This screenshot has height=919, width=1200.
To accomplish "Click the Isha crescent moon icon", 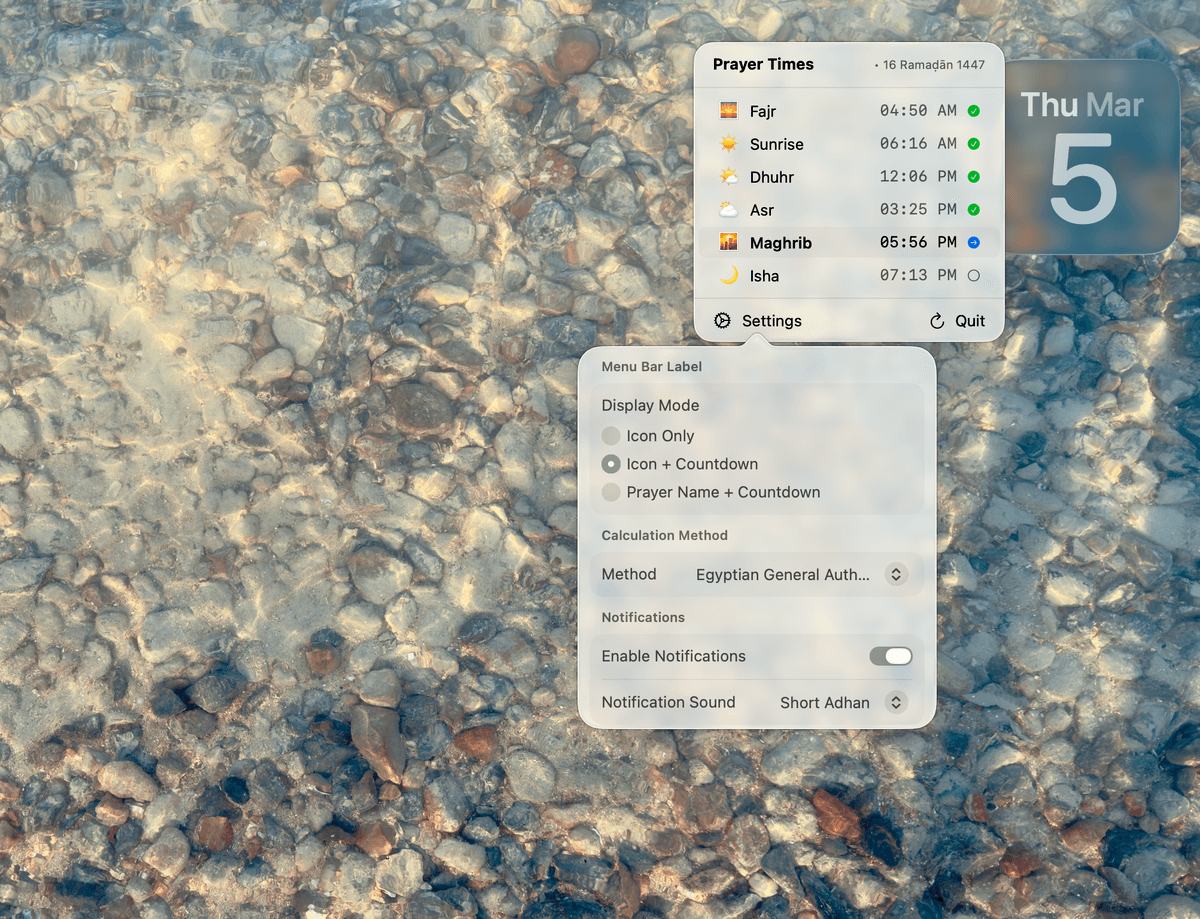I will 728,276.
